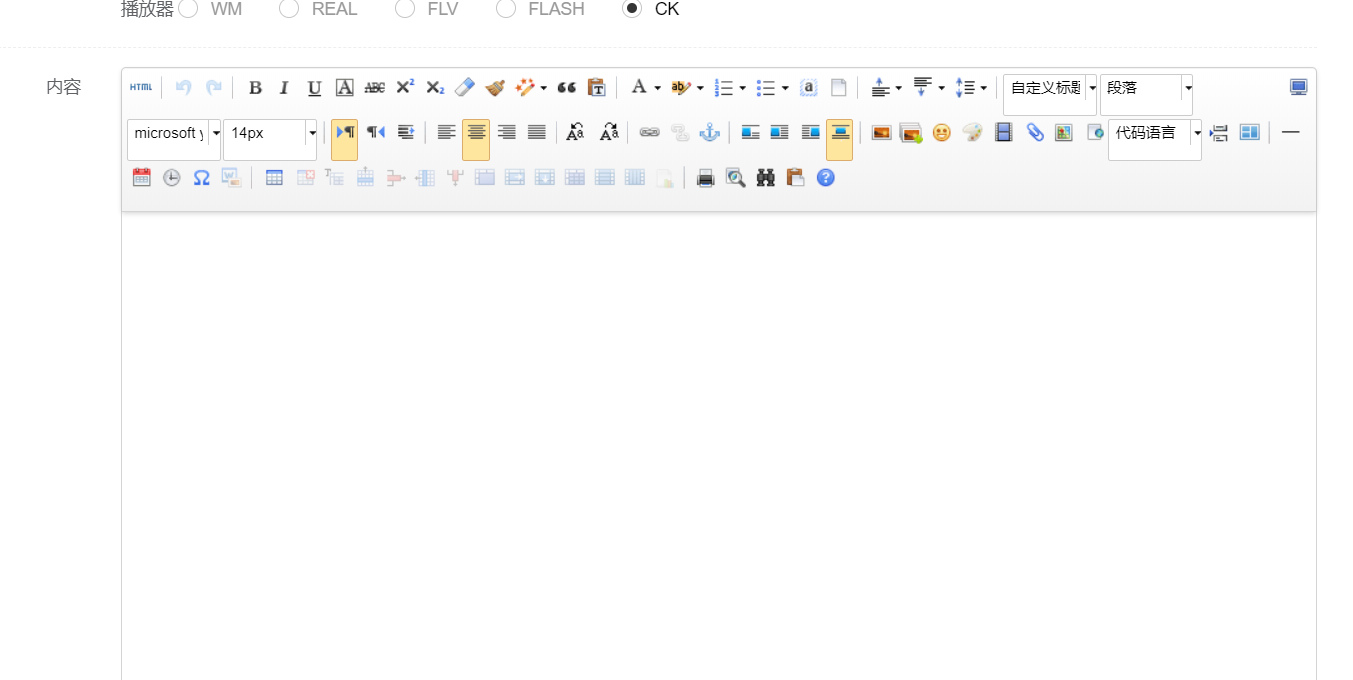
Task: Pick text background highlight color
Action: click(681, 88)
